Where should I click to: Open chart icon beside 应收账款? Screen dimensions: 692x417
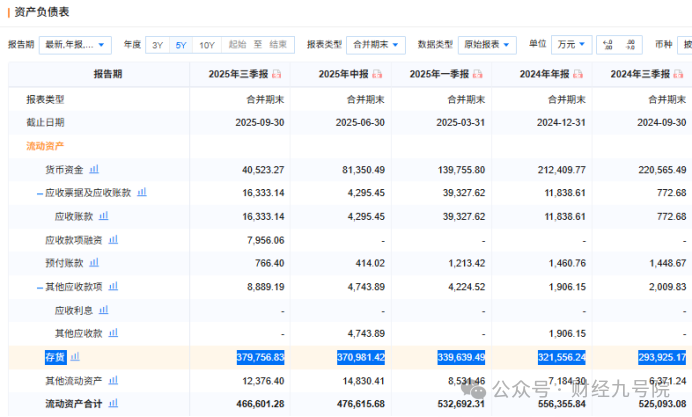(104, 216)
